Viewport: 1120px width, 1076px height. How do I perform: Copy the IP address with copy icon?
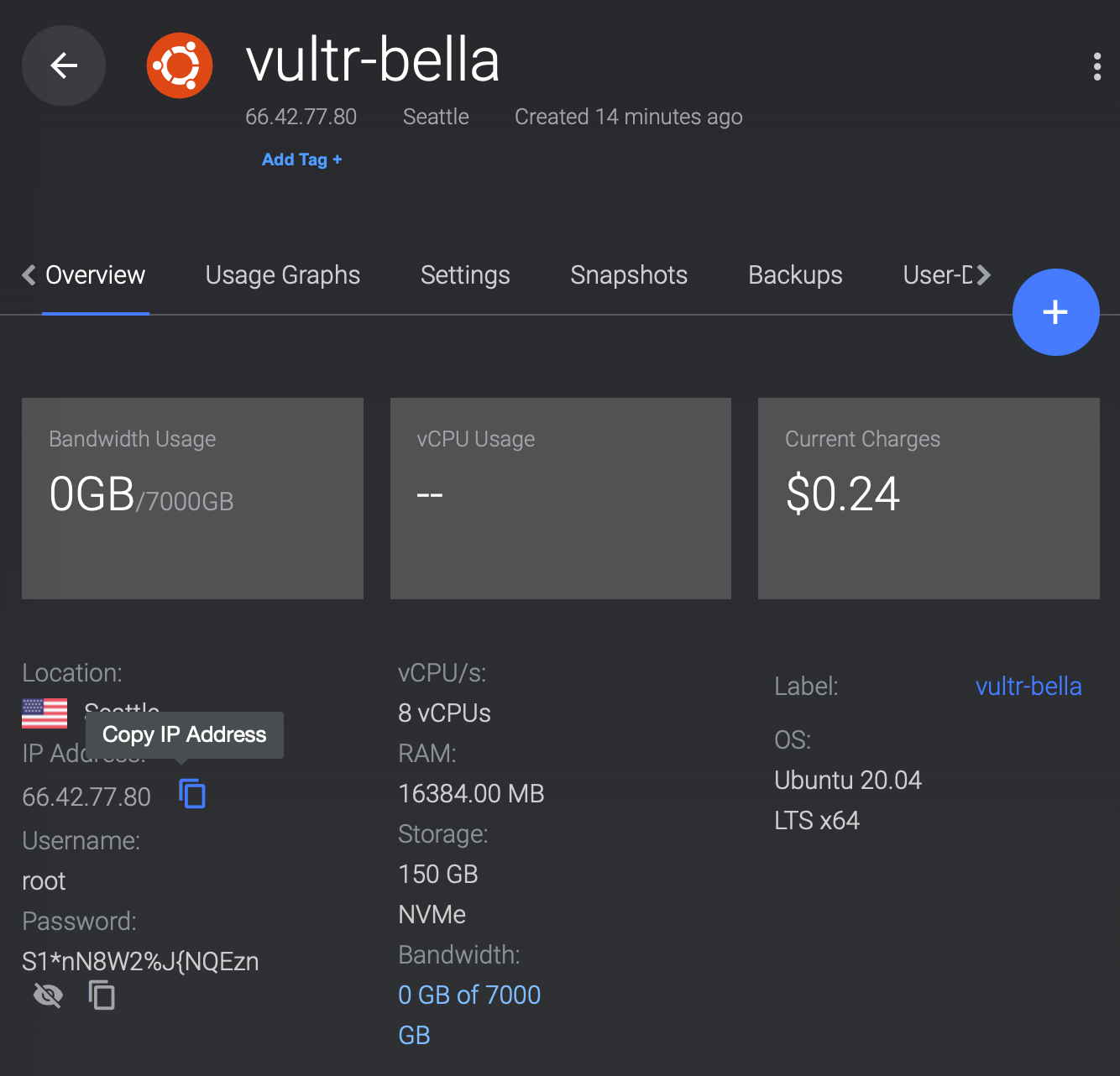192,793
